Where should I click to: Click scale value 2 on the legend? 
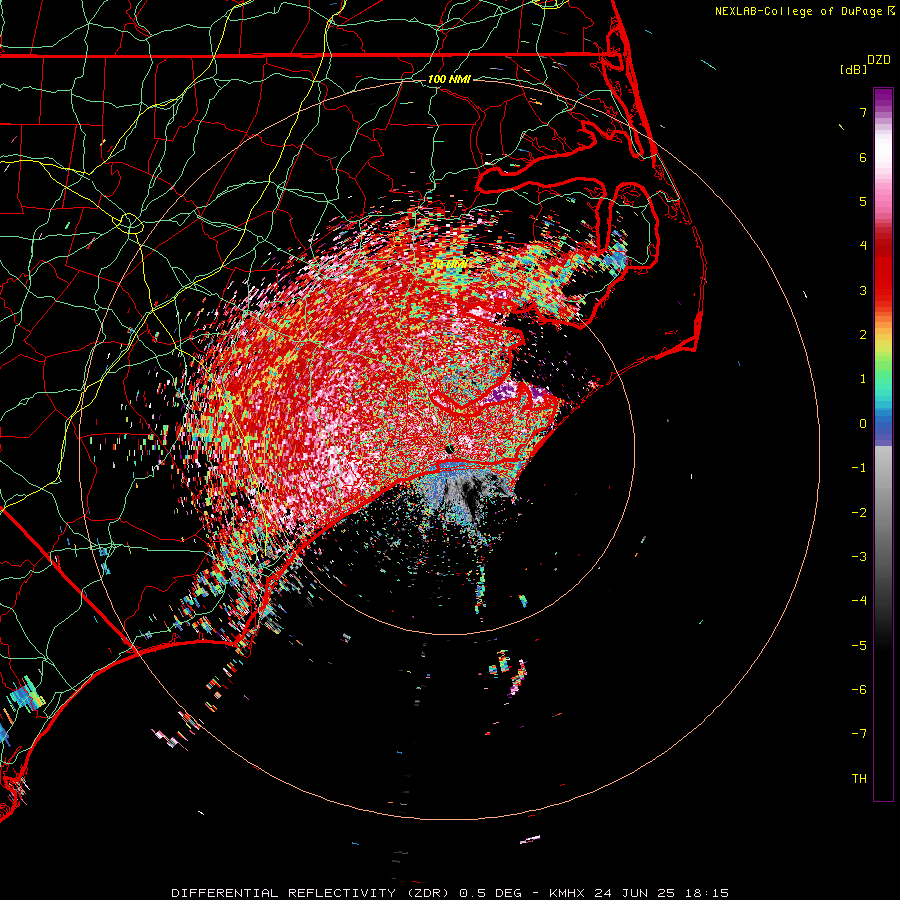pyautogui.click(x=863, y=335)
